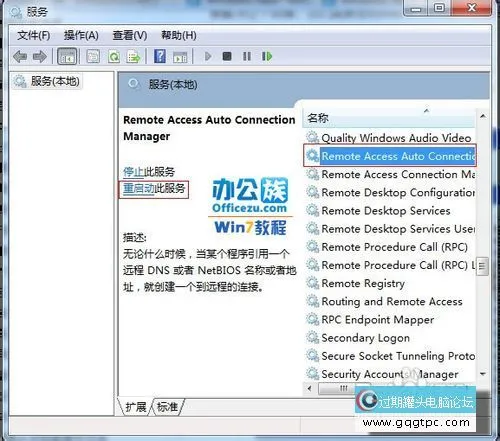500x441 pixels.
Task: Stop service with square stop icon
Action: point(227,56)
